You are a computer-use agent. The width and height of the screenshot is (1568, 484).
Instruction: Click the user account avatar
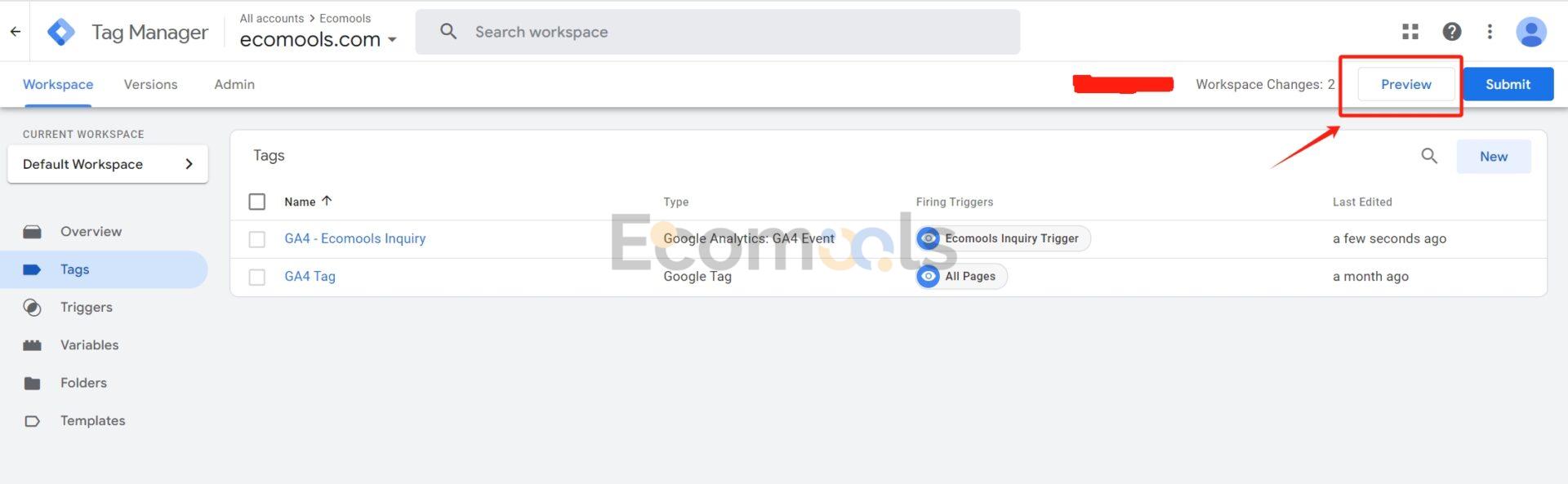(1530, 32)
